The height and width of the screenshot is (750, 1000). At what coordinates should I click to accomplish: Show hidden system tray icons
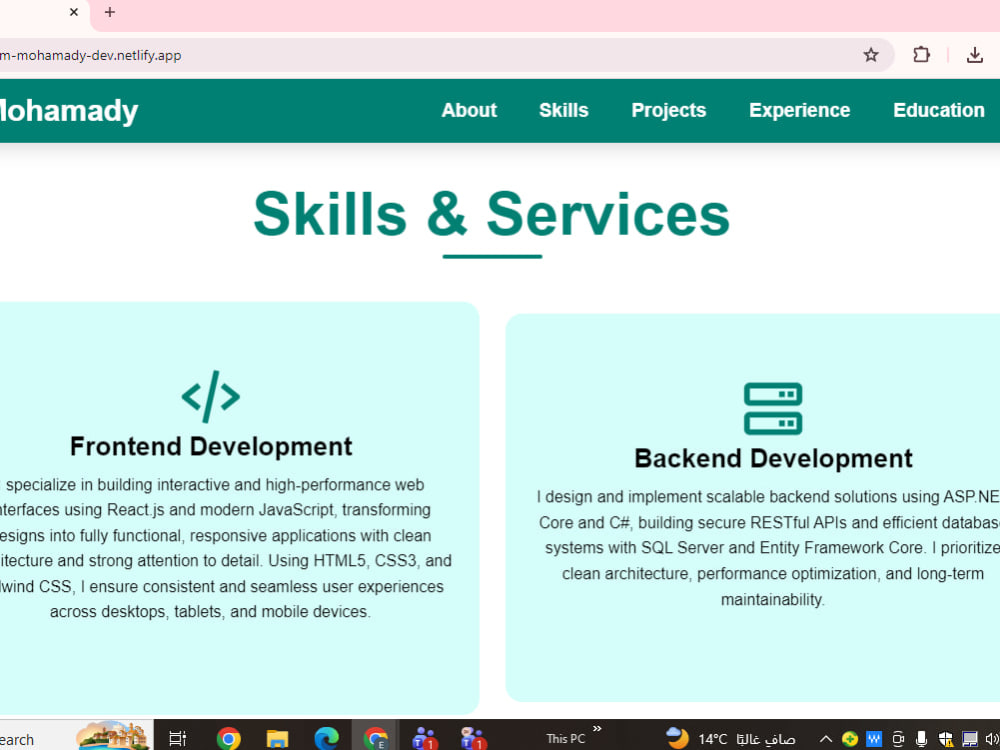[825, 739]
